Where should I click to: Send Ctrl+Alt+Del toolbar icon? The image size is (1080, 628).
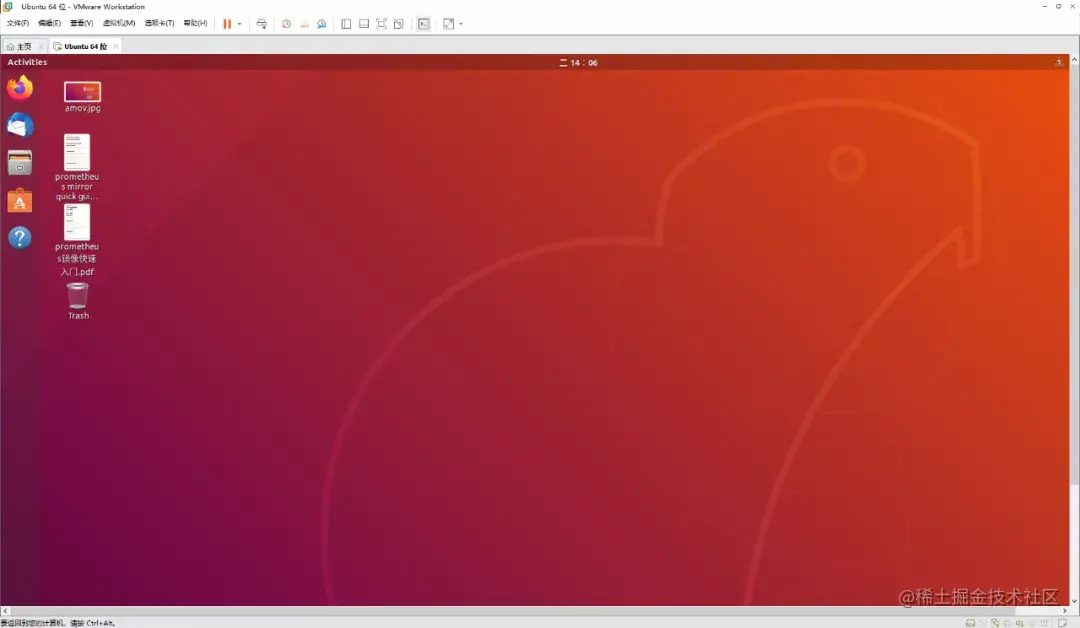pos(262,23)
